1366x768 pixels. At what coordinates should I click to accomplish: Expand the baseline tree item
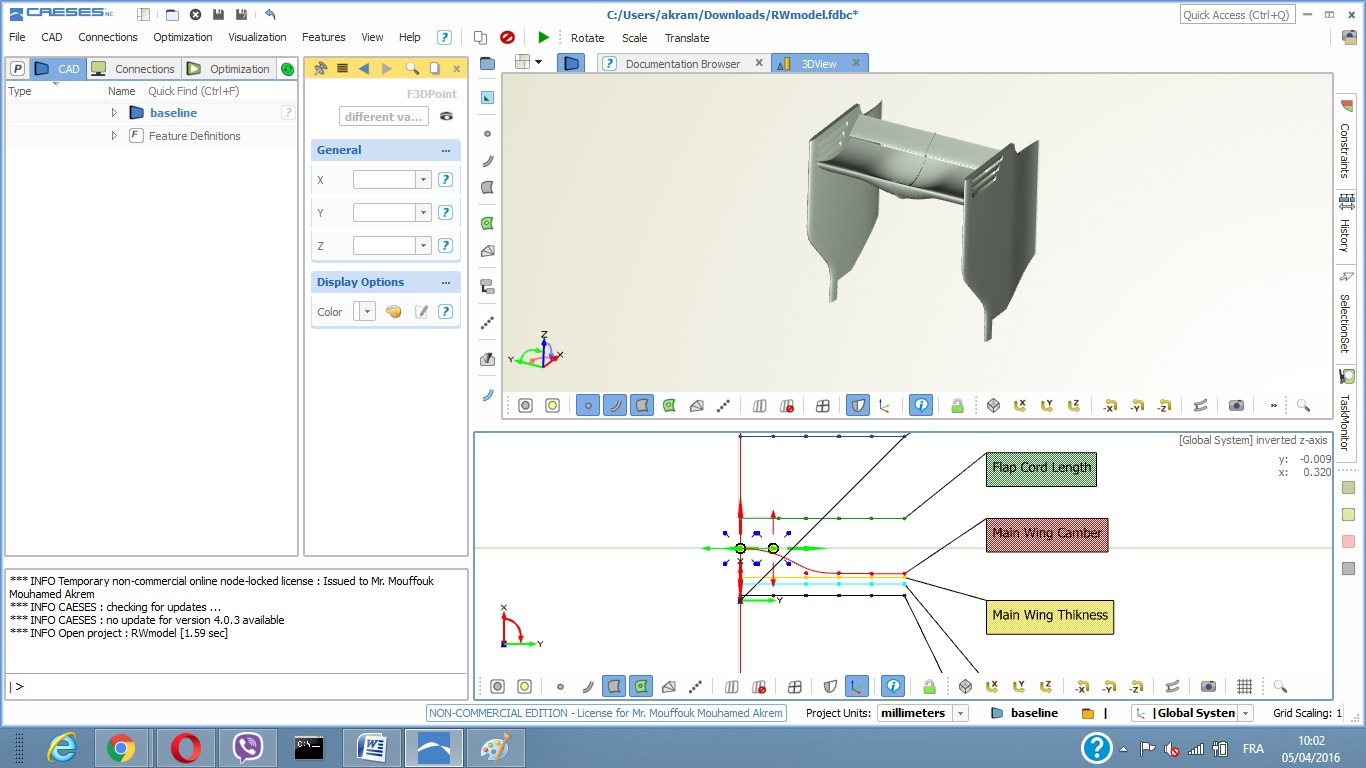[x=114, y=113]
